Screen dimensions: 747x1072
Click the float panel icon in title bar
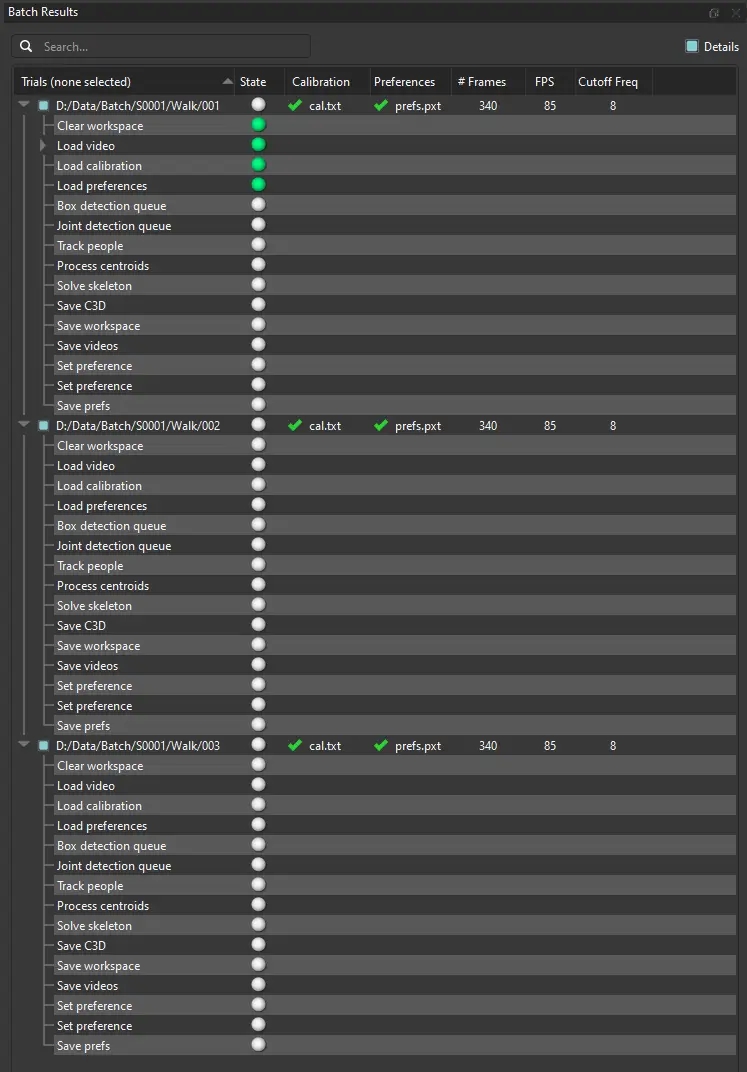click(x=714, y=13)
